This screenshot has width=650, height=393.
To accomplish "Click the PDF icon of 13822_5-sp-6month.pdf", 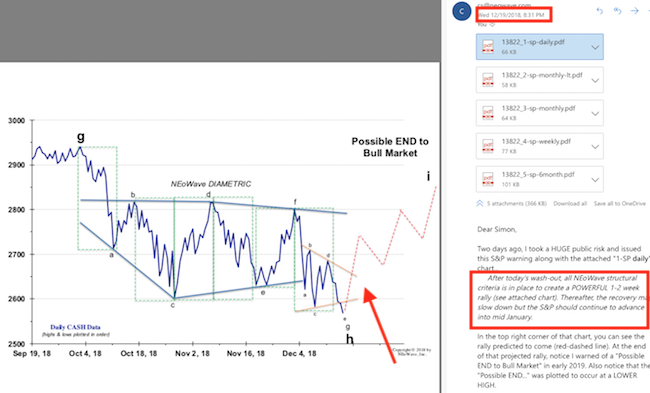I will pyautogui.click(x=488, y=179).
